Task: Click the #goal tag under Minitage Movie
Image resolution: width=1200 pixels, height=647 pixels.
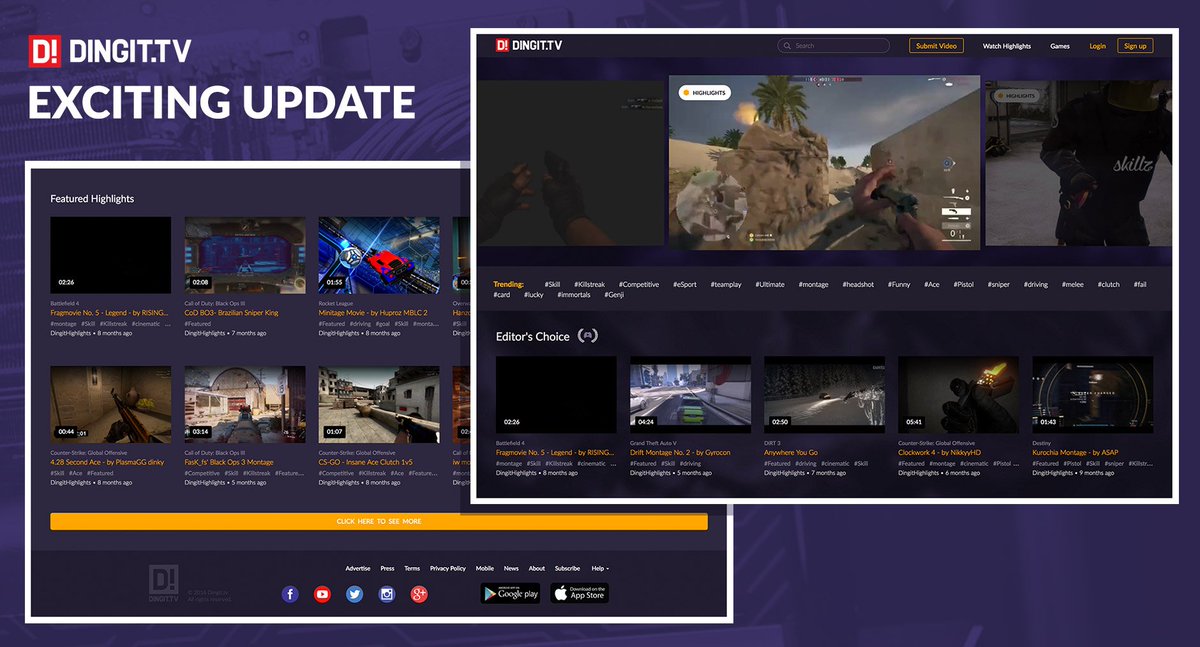Action: pos(383,324)
